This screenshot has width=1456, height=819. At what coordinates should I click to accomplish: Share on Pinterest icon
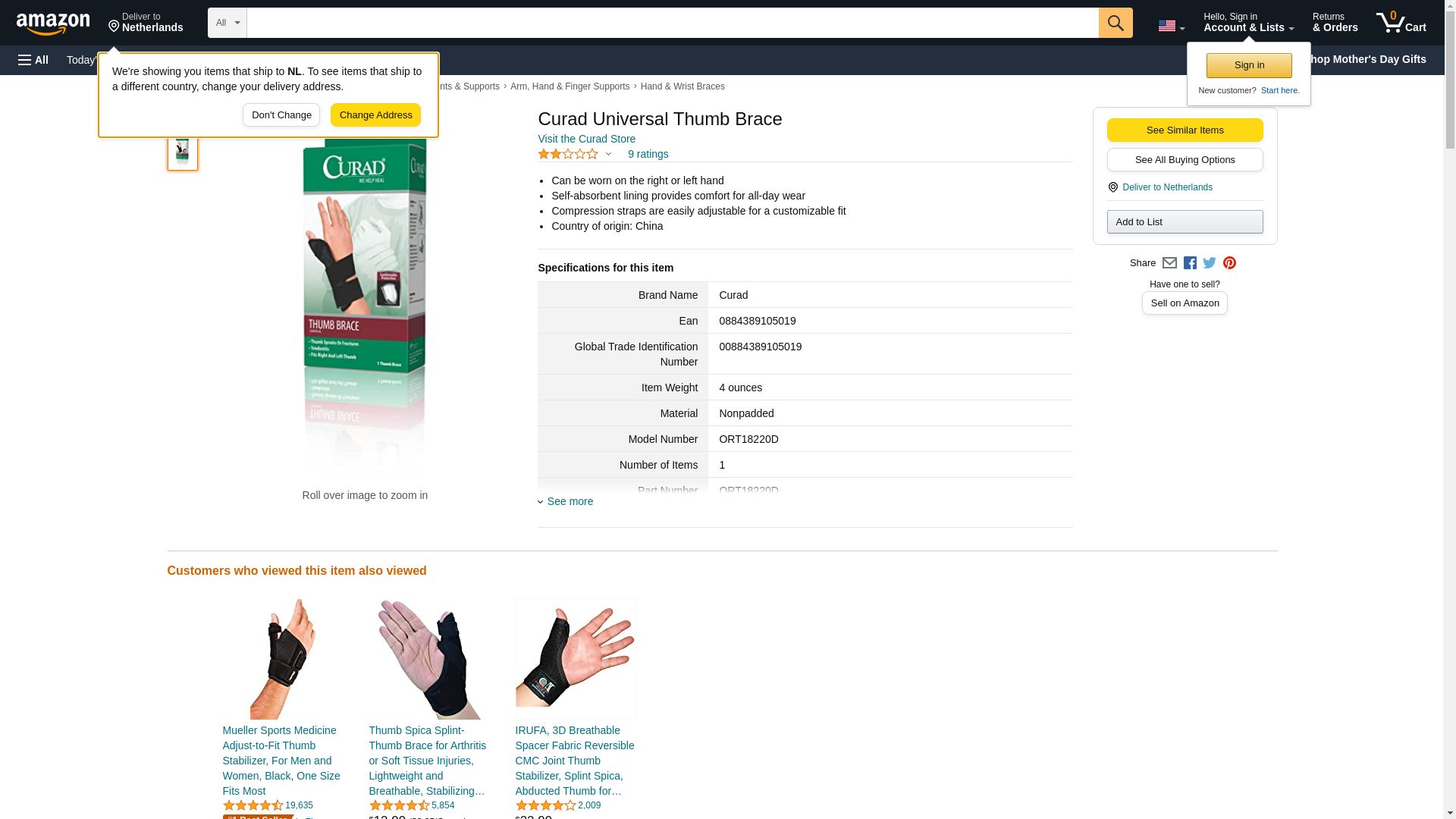coord(1229,263)
